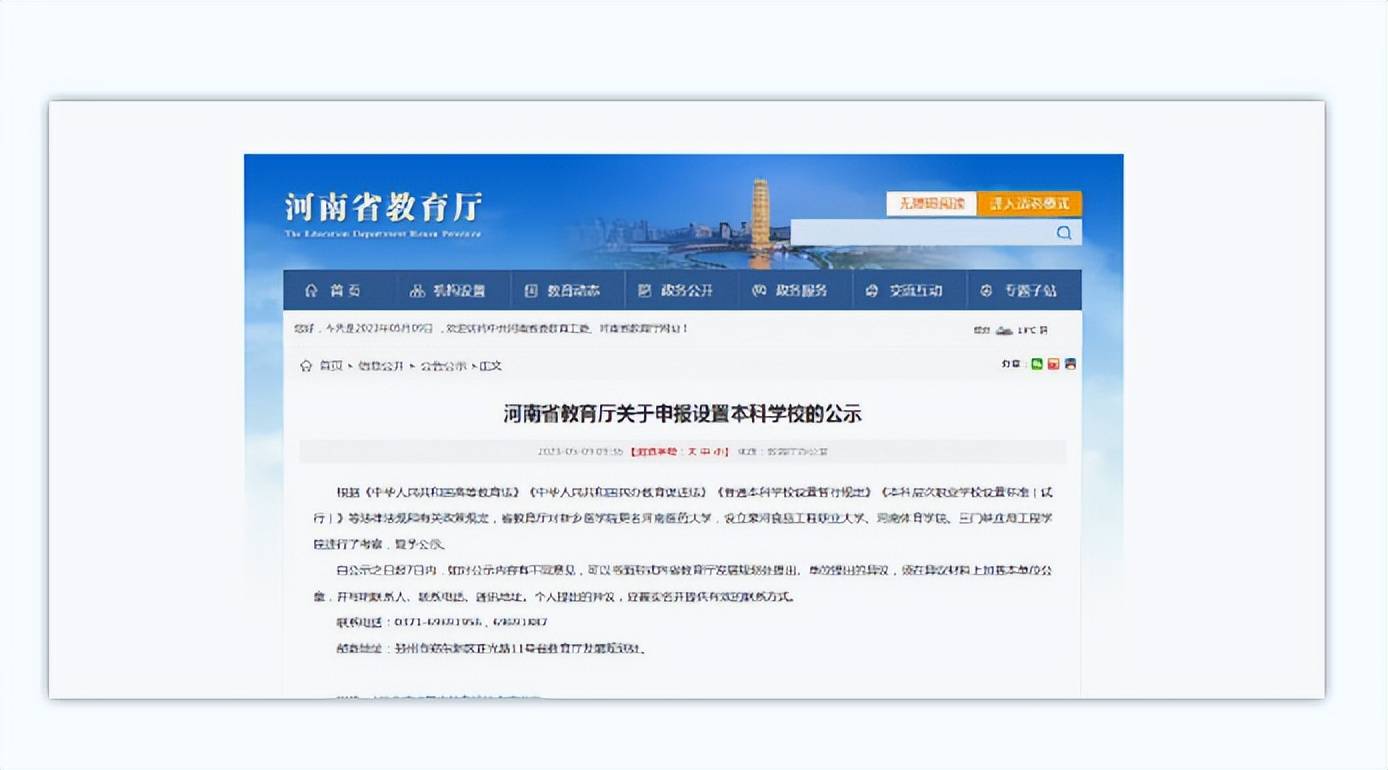Click the search magnifier icon

tap(1064, 233)
